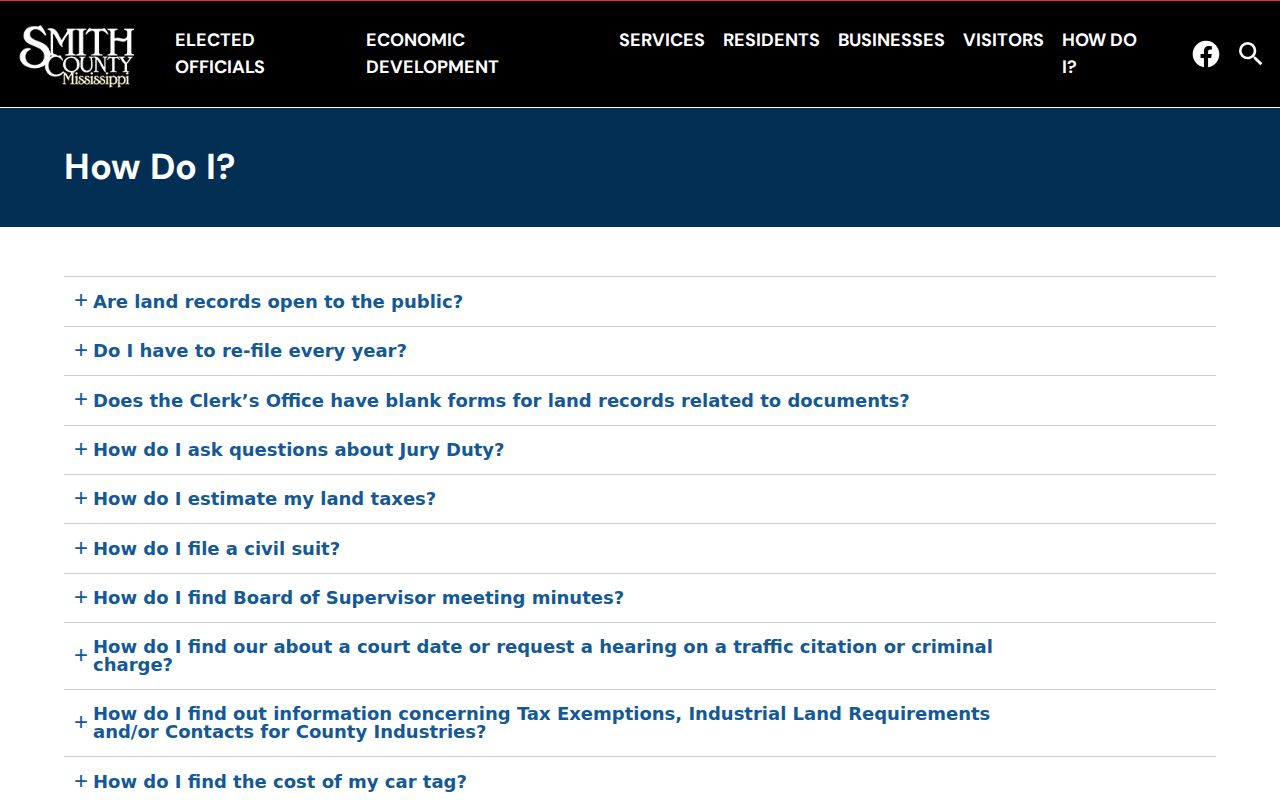Open the Facebook page icon
This screenshot has height=800, width=1280.
[1206, 54]
